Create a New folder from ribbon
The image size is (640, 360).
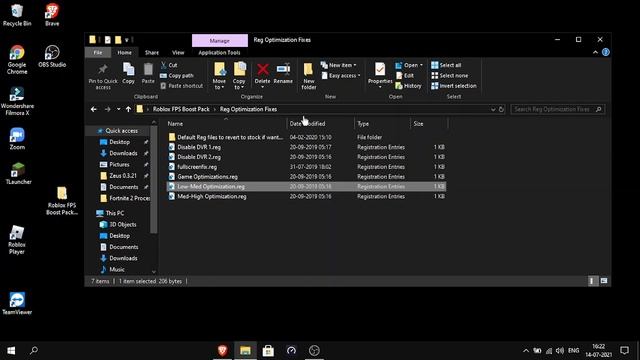(309, 76)
